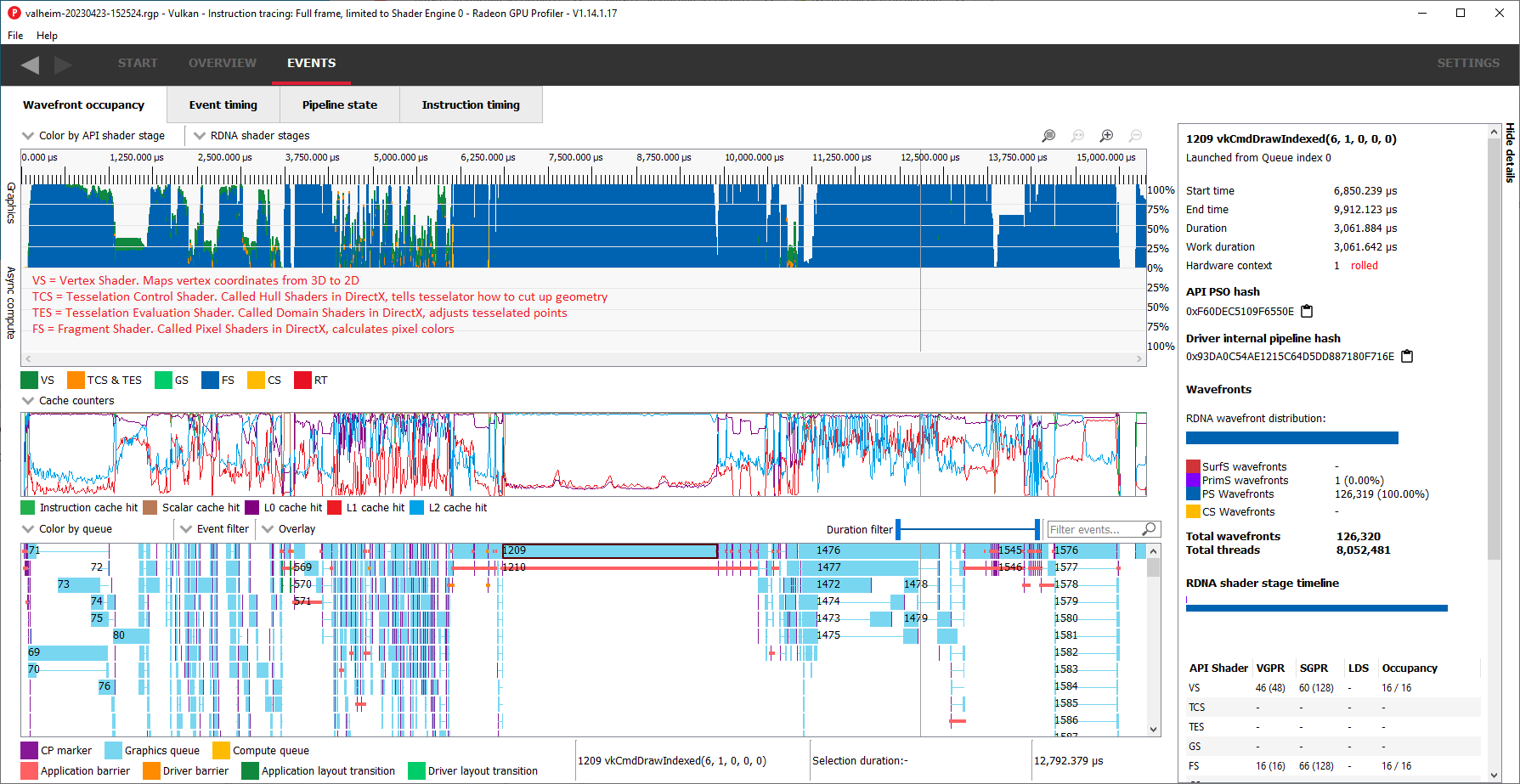Viewport: 1520px width, 784px height.
Task: Open the Overlay dropdown
Action: pos(289,528)
